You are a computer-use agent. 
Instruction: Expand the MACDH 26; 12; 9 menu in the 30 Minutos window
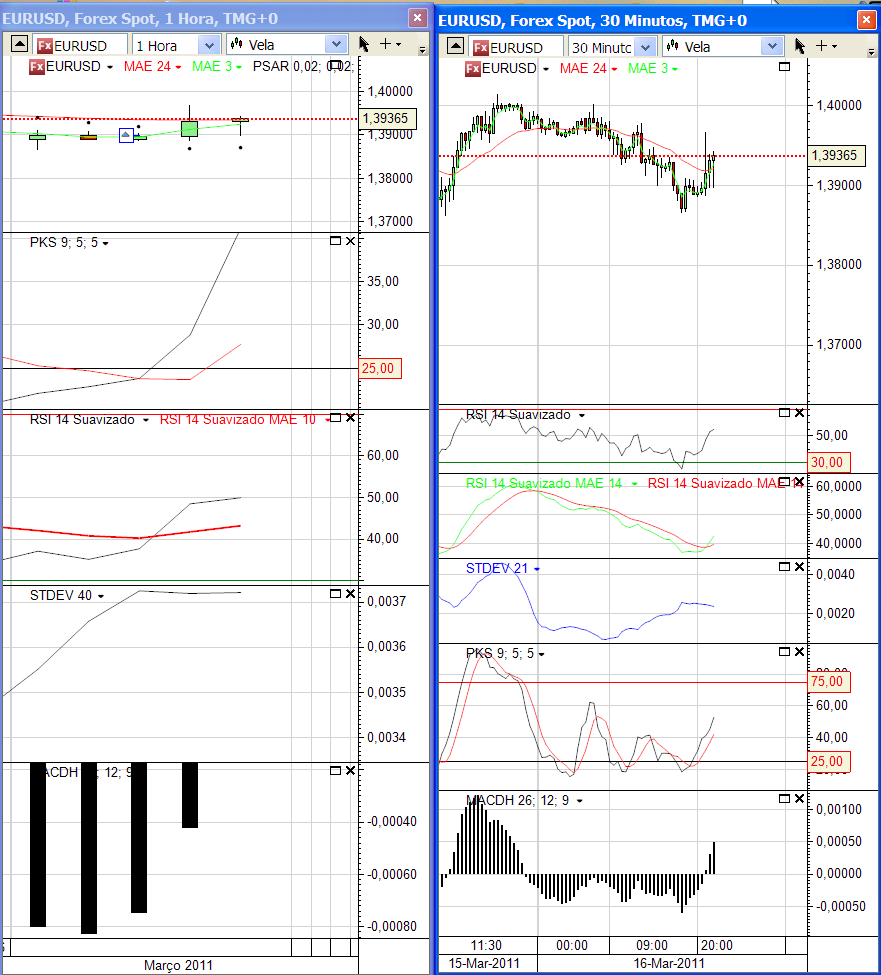tap(579, 801)
